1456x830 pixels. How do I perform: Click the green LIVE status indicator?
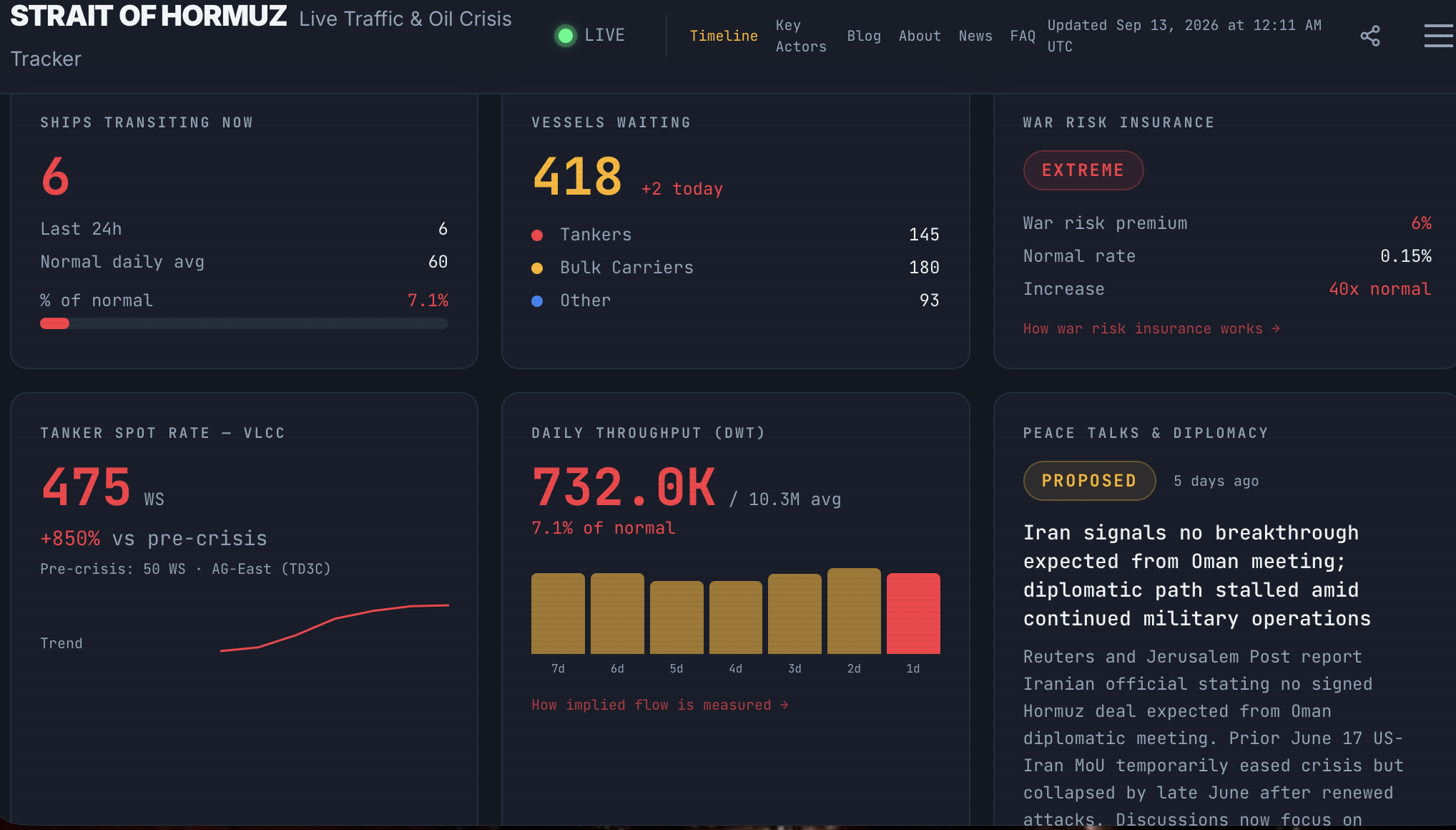(566, 36)
